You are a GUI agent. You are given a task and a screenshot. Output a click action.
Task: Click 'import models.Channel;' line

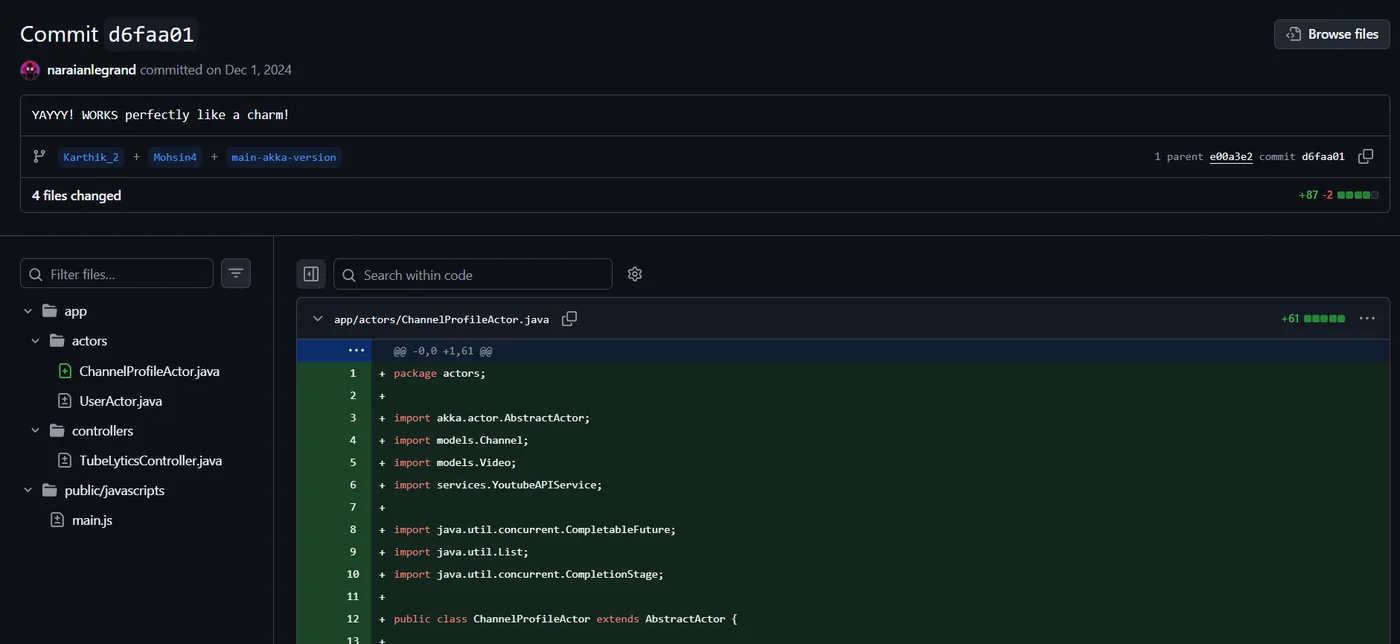[x=461, y=440]
